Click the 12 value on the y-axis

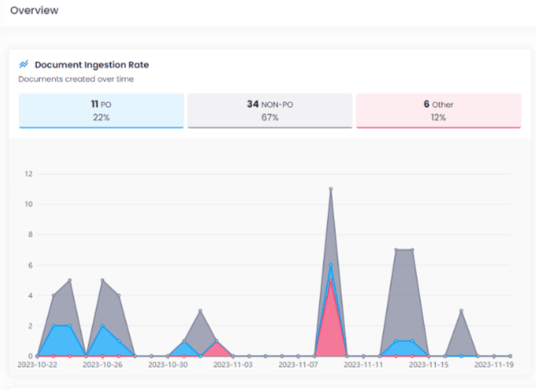click(x=28, y=174)
